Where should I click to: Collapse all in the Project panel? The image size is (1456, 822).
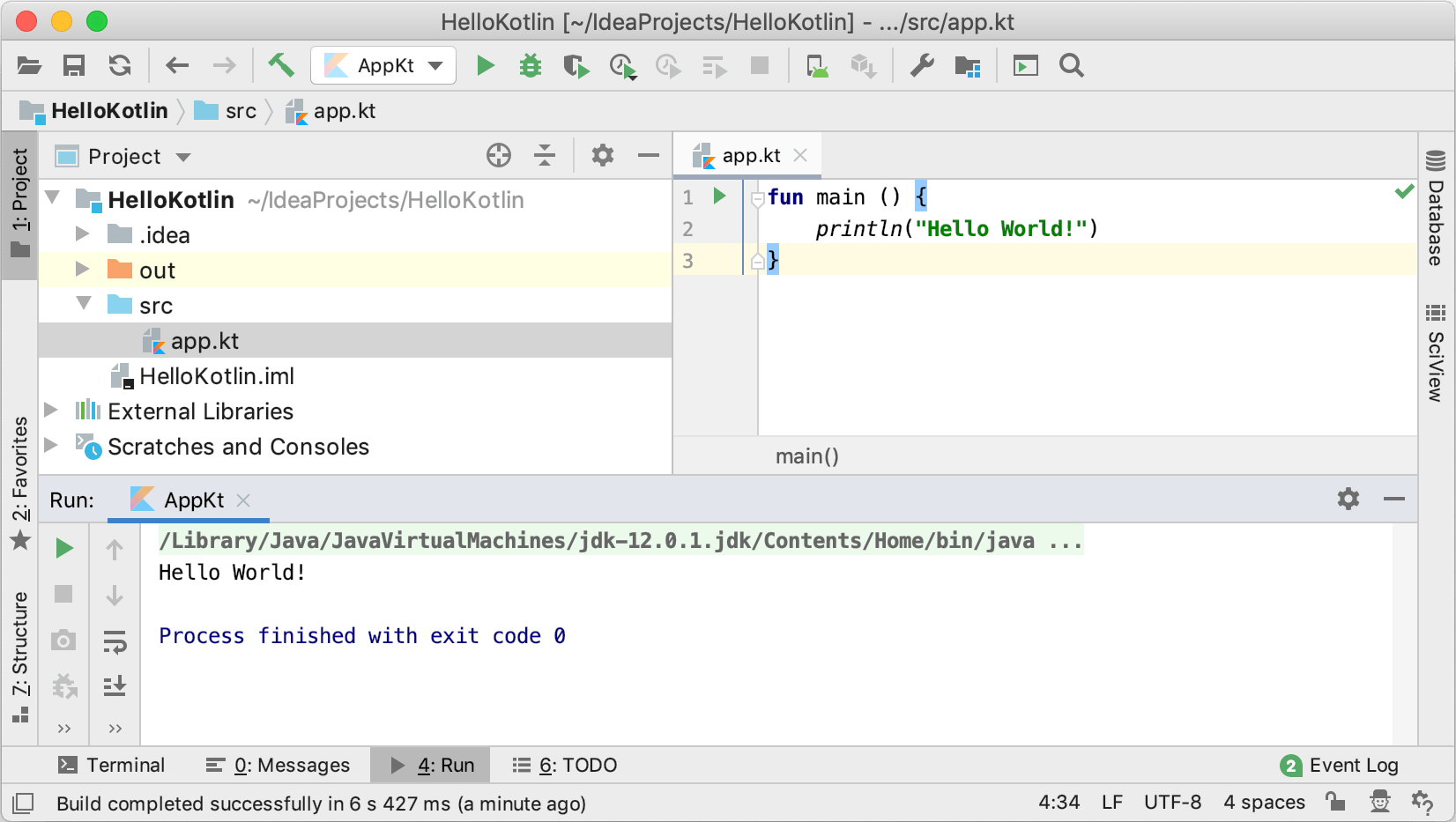point(545,155)
